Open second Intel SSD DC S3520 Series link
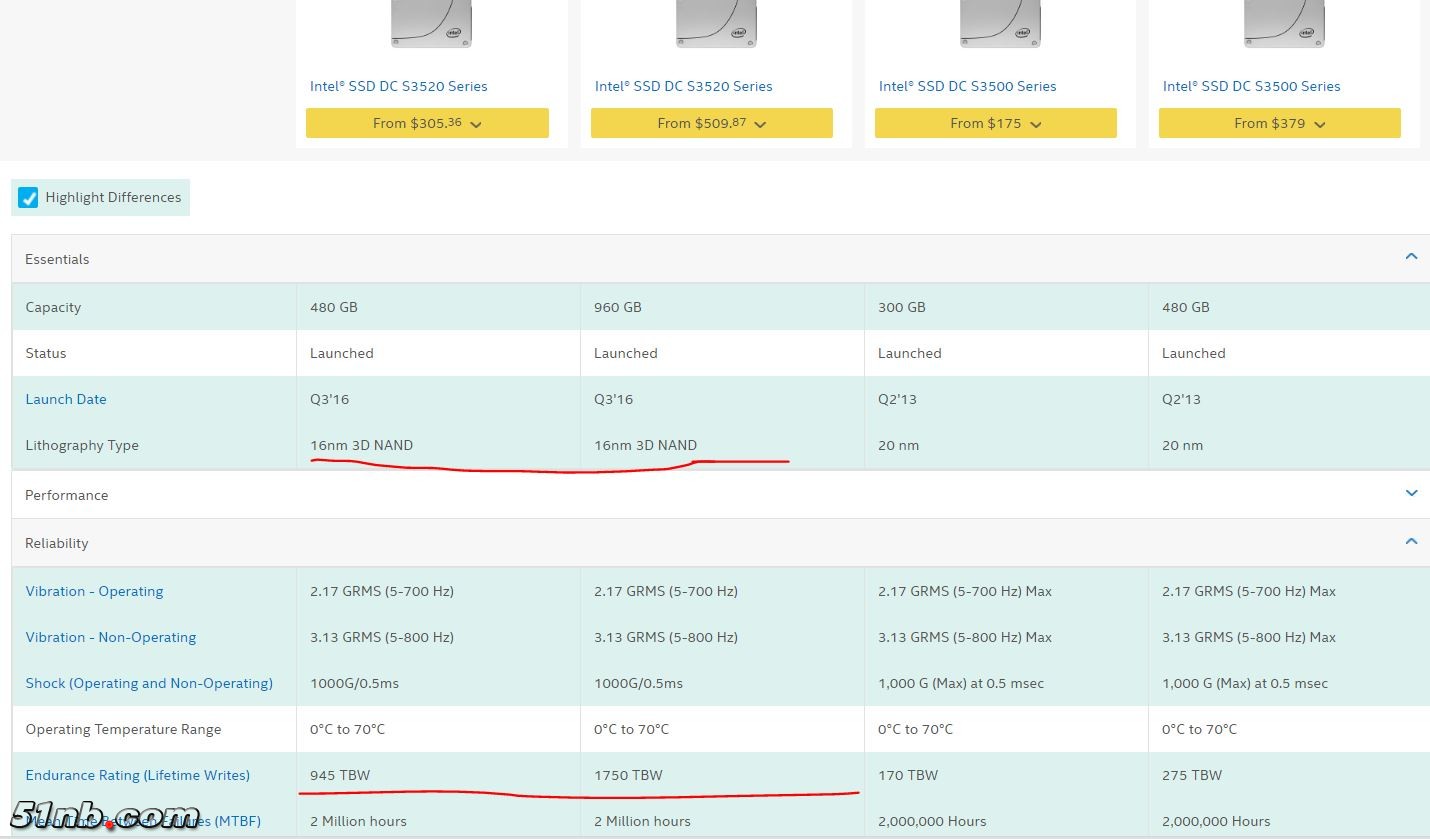 684,86
